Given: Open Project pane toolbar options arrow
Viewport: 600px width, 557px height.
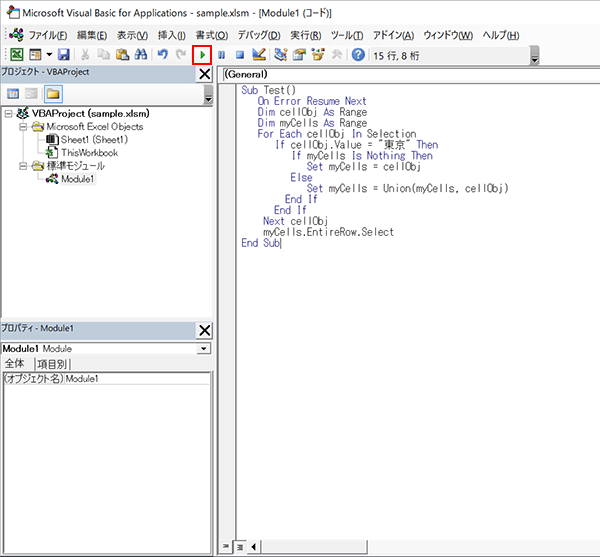Looking at the screenshot, I should coord(208,94).
